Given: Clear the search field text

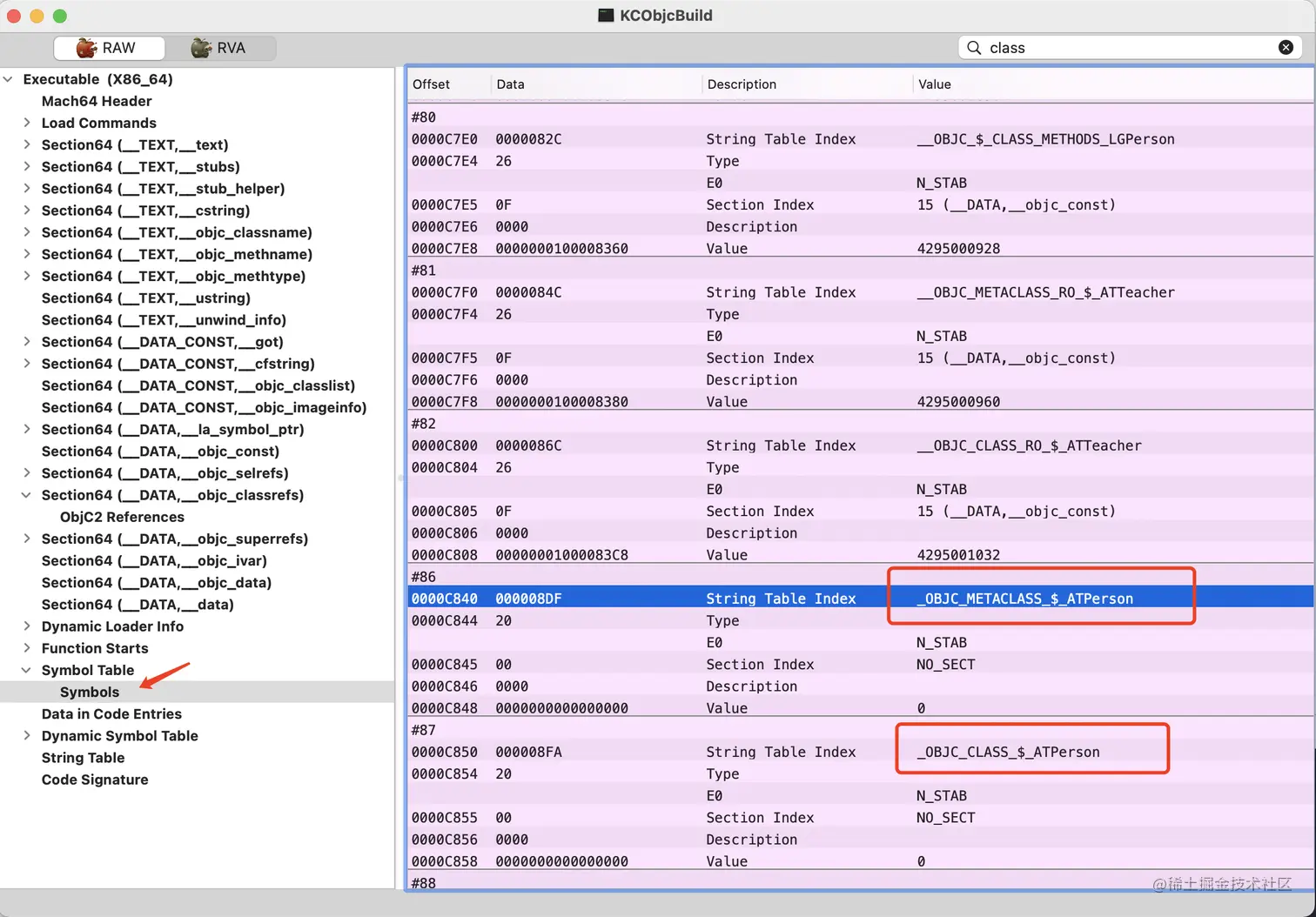Looking at the screenshot, I should 1286,48.
